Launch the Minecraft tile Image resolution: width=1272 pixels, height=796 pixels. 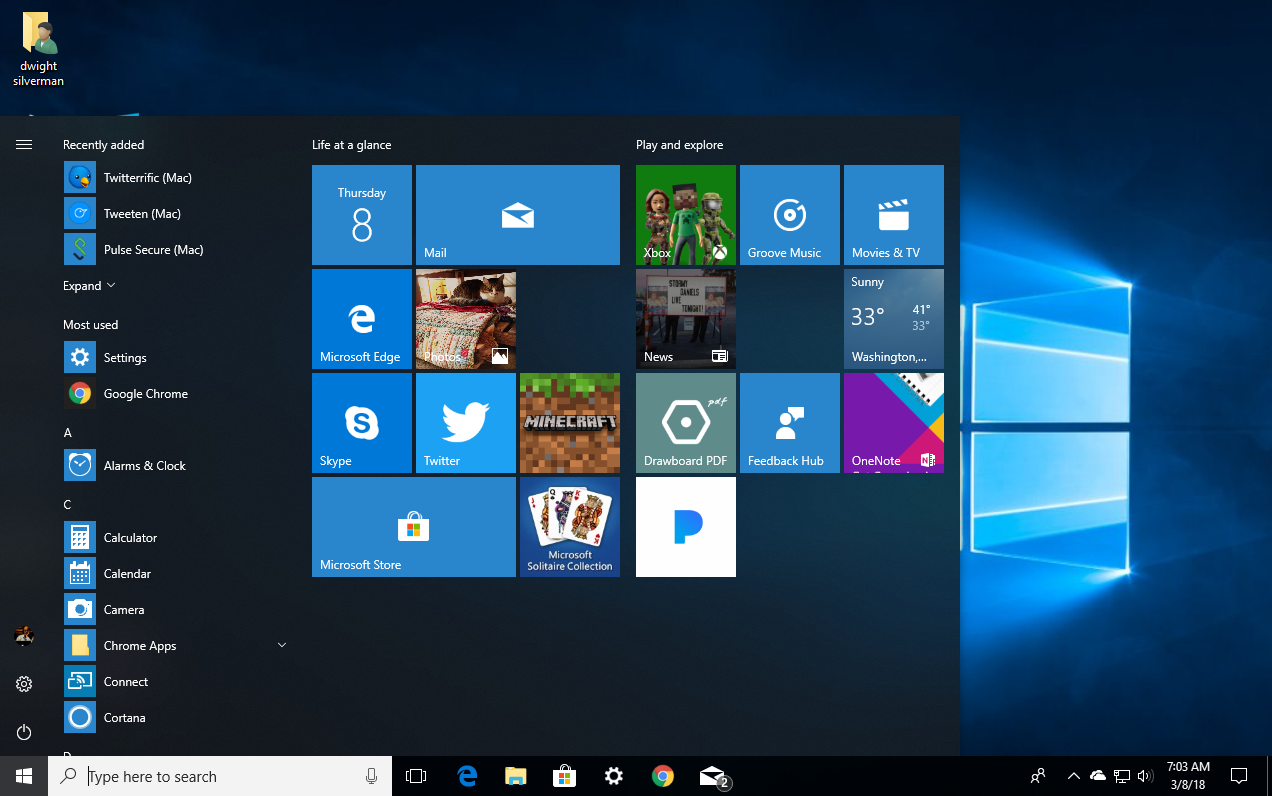(x=570, y=423)
